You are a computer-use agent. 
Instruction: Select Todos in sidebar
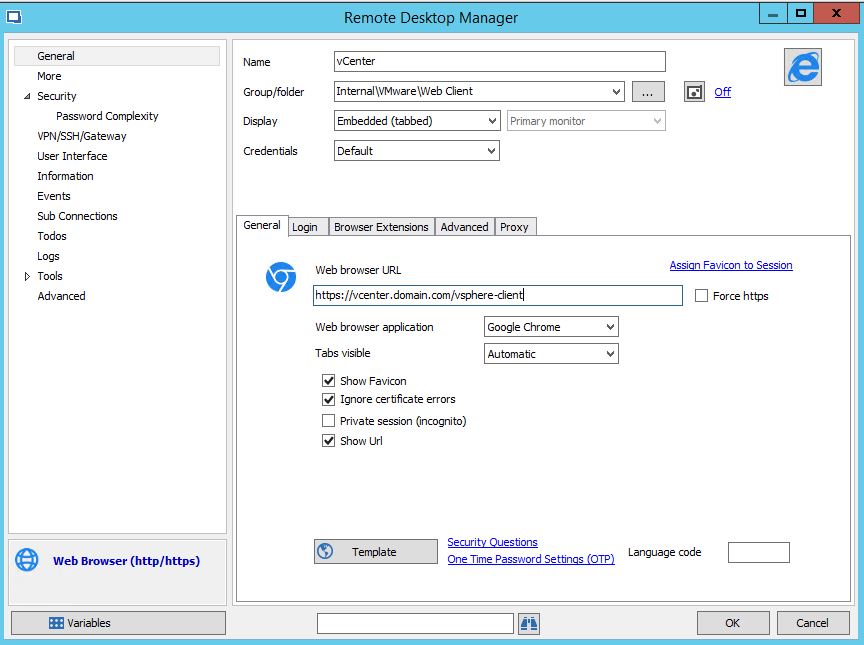(x=52, y=236)
